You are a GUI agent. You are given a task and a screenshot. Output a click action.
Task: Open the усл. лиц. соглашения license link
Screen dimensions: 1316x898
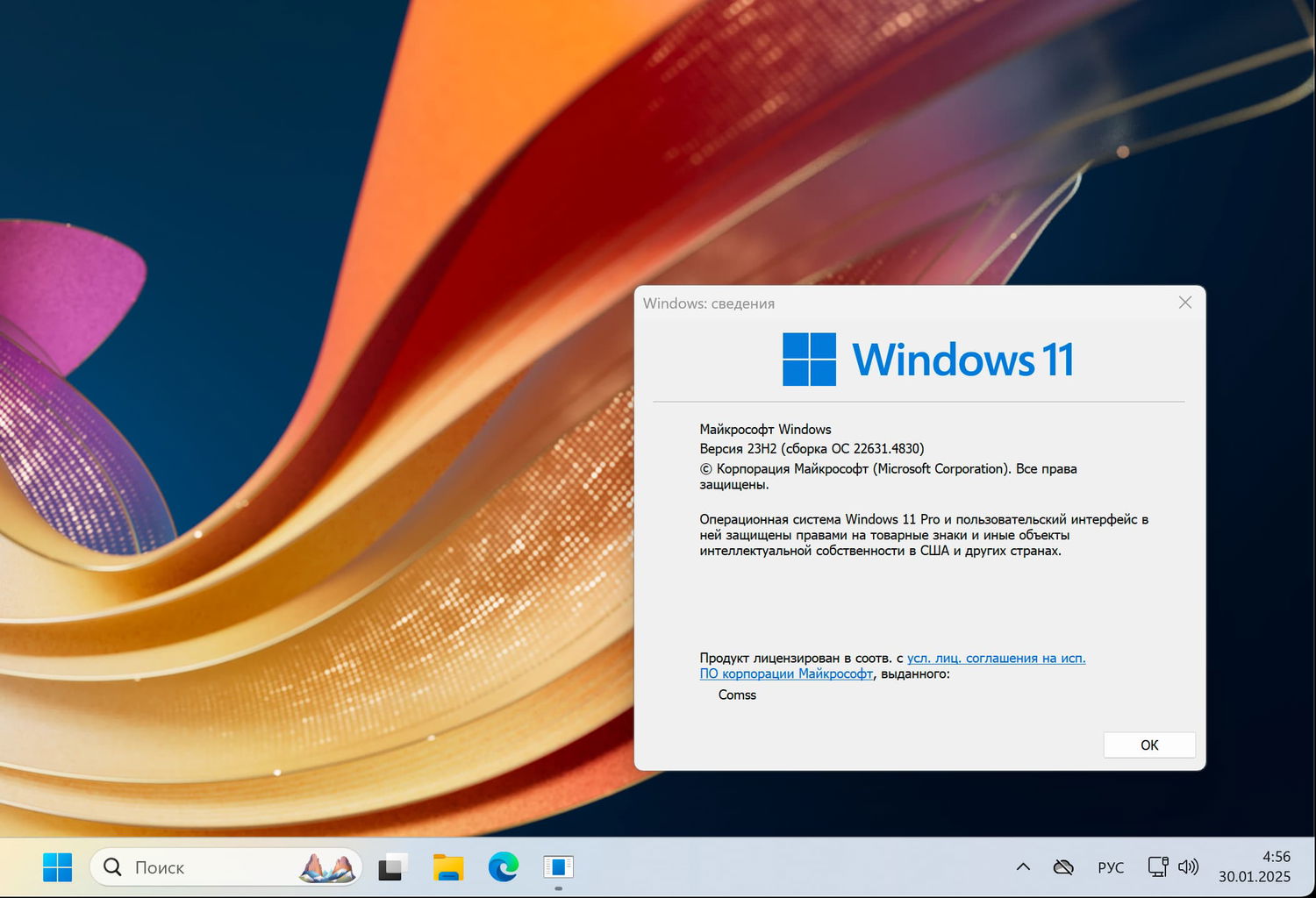[996, 658]
